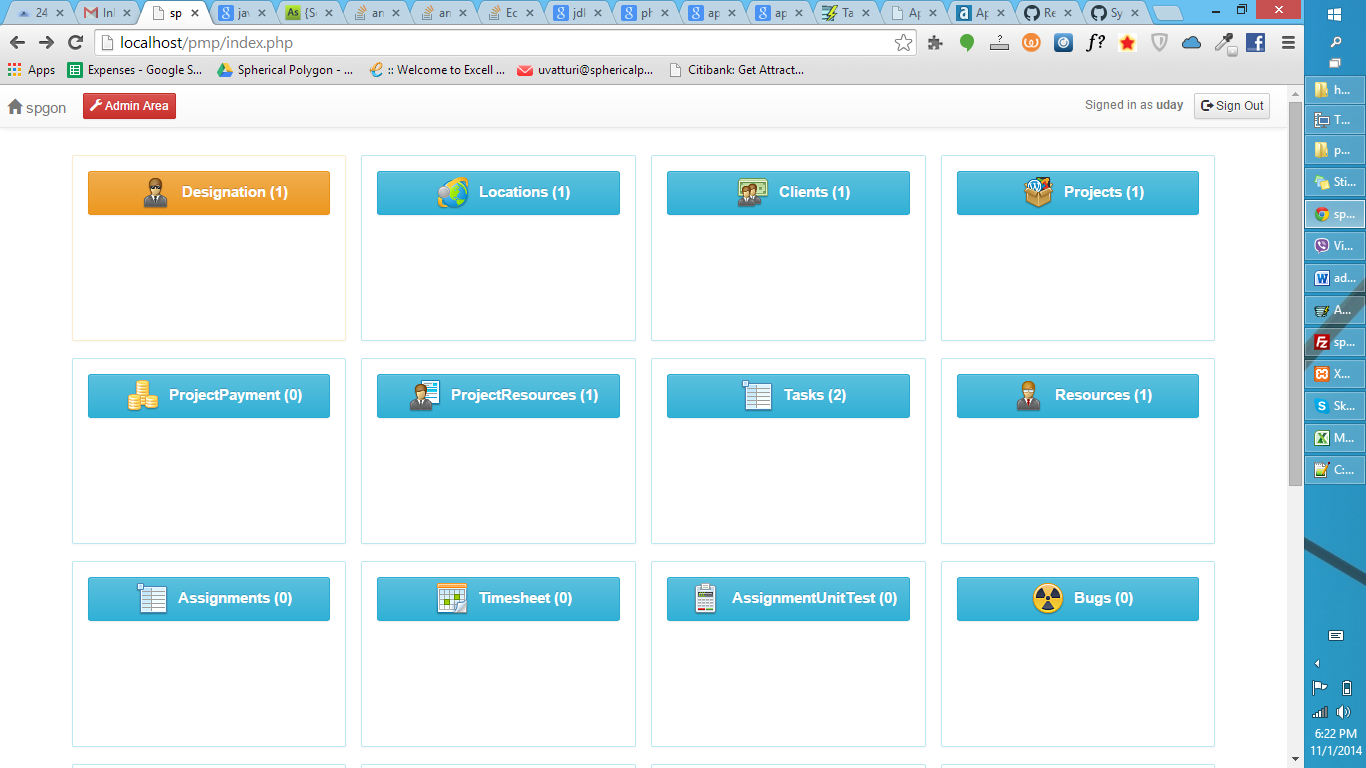Click the Admin Area button
This screenshot has height=768, width=1366.
tap(129, 106)
